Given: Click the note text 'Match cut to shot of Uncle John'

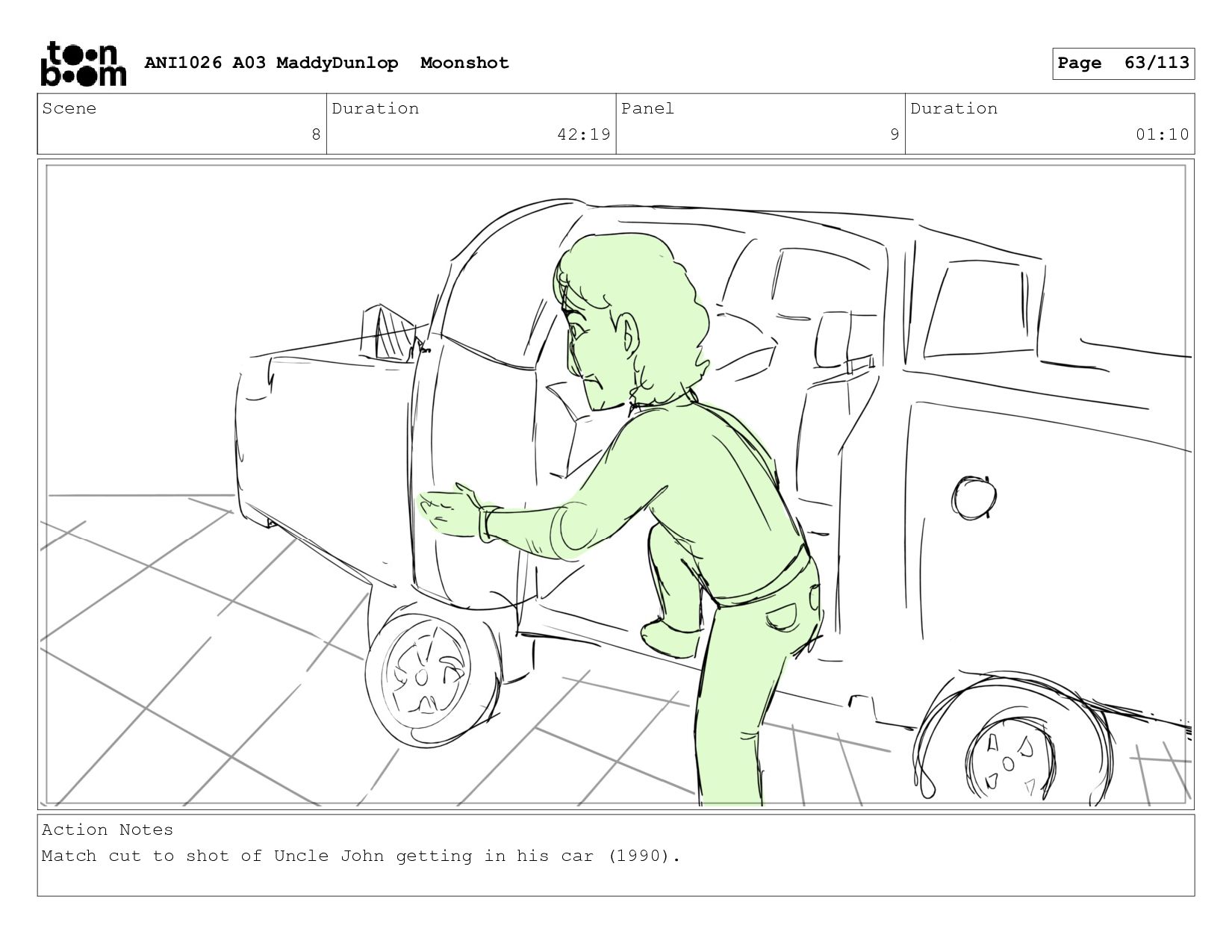Looking at the screenshot, I should point(213,856).
